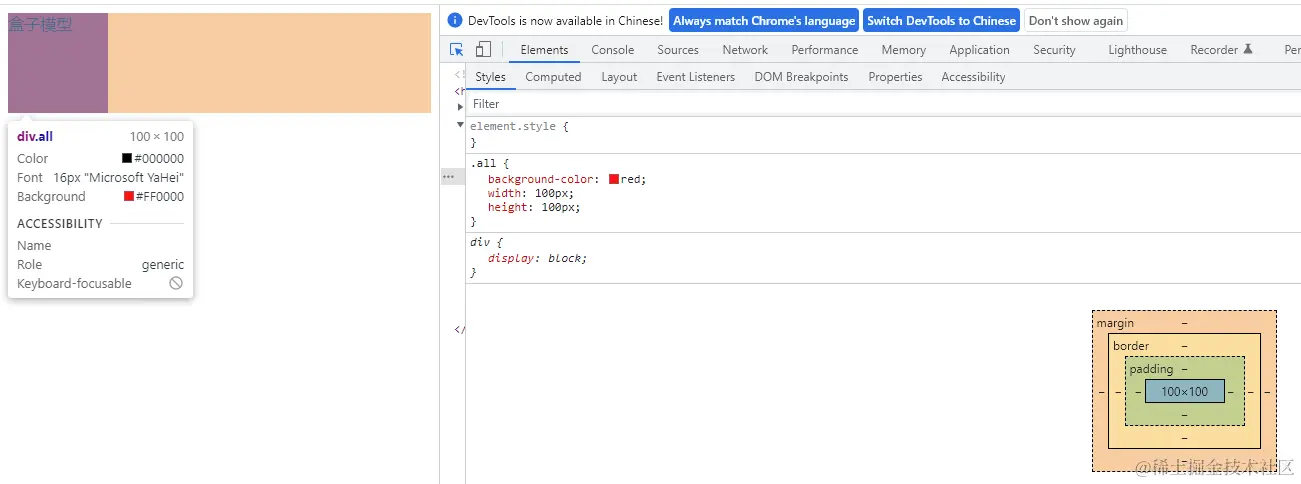Click the element.style selector text
This screenshot has width=1301, height=484.
[x=515, y=127]
